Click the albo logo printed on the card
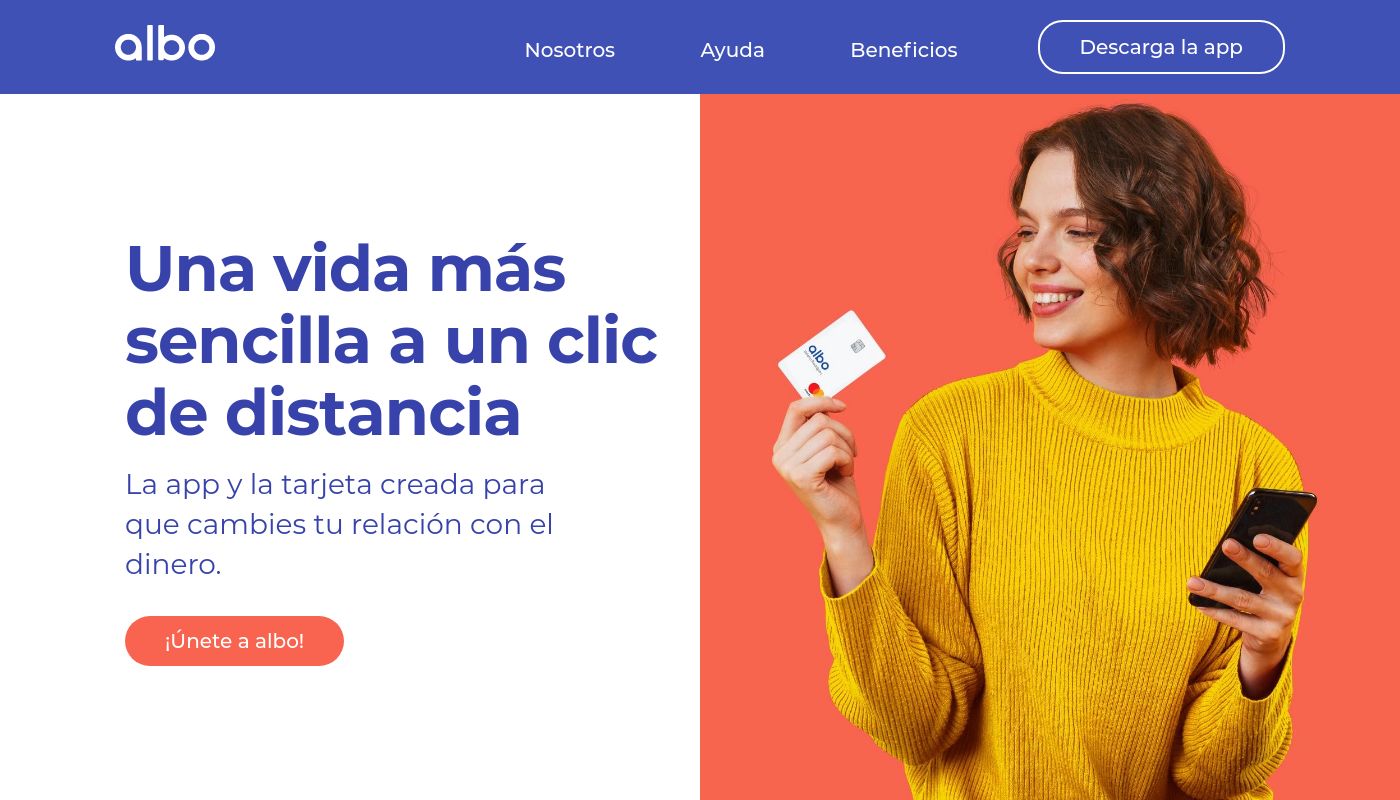Screen dimensions: 1400x800 [x=819, y=358]
